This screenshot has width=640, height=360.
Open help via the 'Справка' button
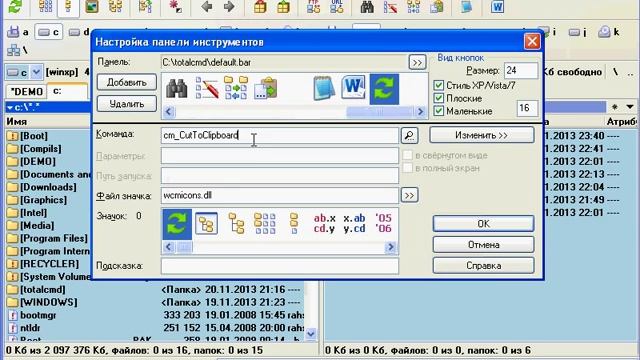[x=483, y=266]
